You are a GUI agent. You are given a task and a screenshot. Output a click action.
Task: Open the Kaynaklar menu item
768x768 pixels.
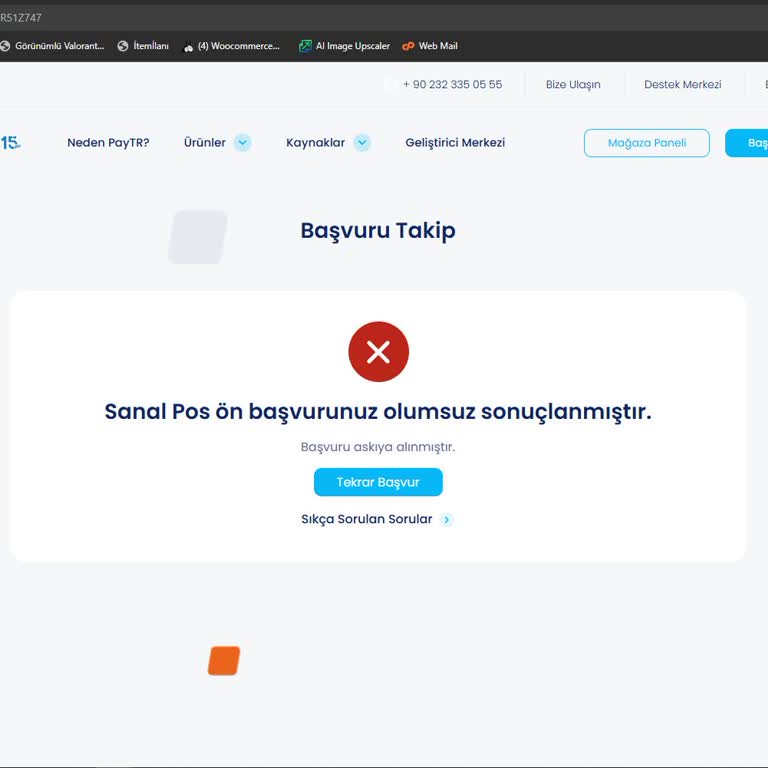pyautogui.click(x=315, y=143)
